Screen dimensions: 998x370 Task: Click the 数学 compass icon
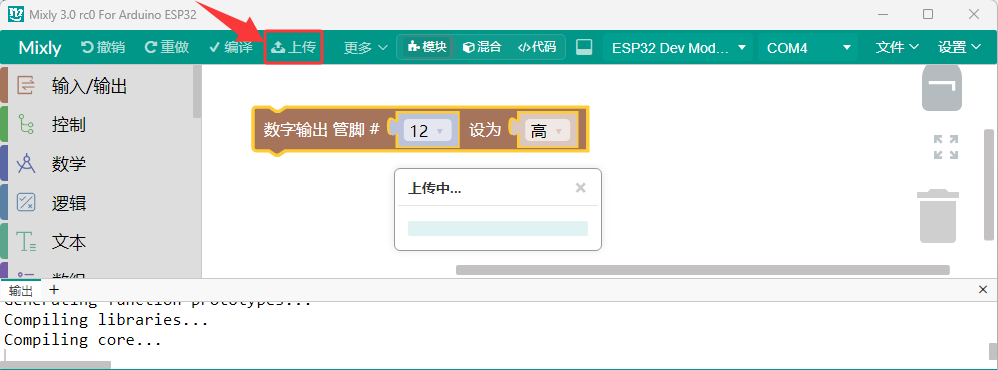[26, 164]
